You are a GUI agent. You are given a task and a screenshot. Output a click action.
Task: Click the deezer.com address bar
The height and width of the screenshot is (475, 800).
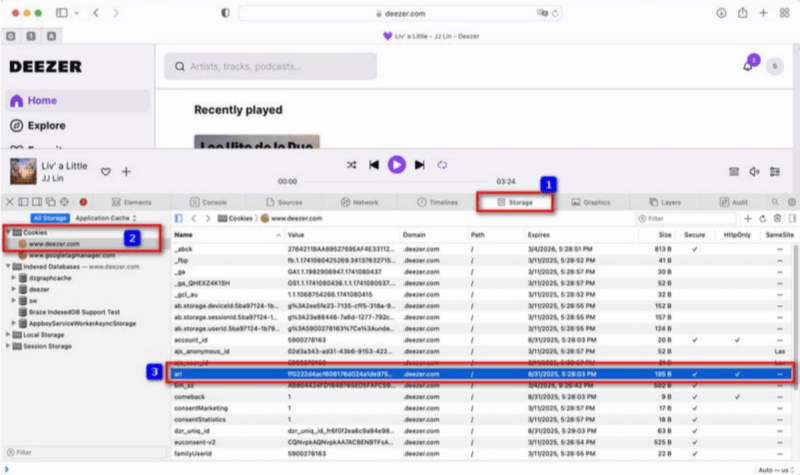click(400, 13)
